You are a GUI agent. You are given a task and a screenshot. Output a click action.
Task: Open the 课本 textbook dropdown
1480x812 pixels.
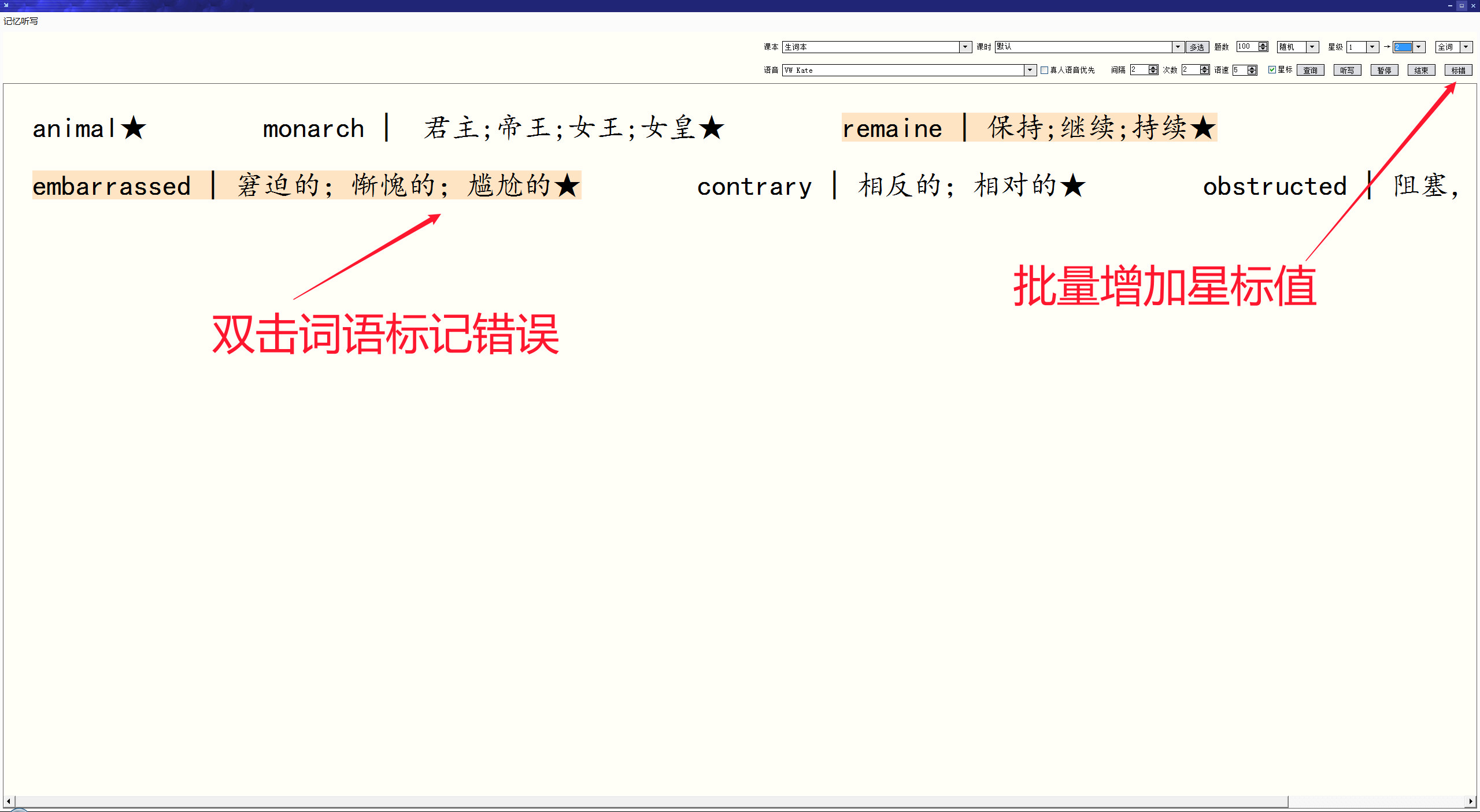[965, 47]
